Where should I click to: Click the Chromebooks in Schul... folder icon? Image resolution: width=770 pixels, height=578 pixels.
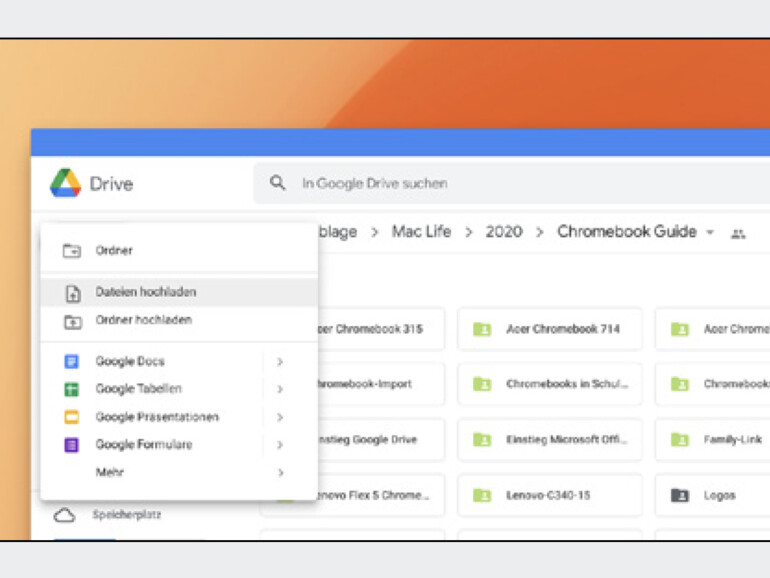[x=482, y=384]
